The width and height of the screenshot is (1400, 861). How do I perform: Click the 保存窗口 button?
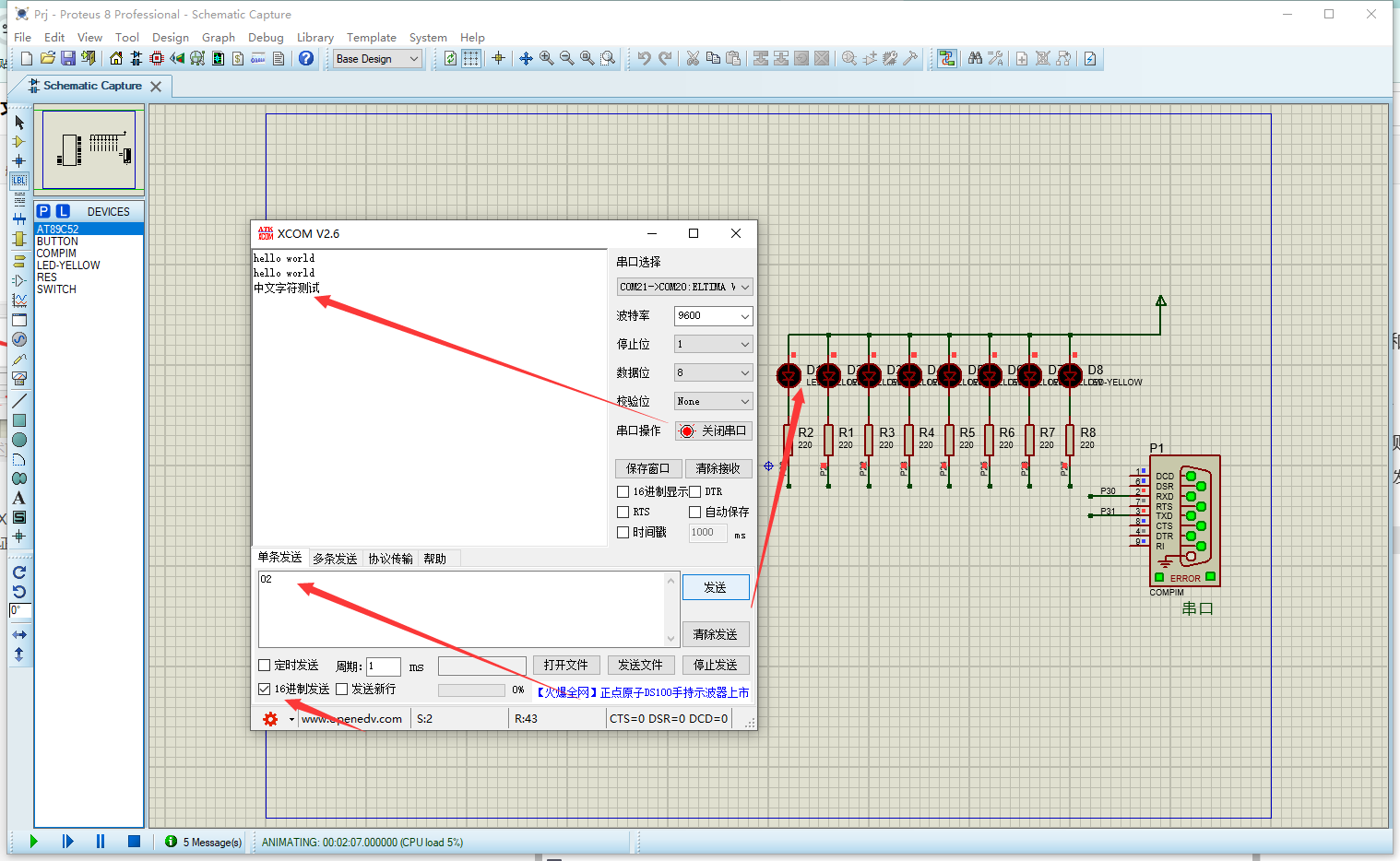[x=648, y=468]
